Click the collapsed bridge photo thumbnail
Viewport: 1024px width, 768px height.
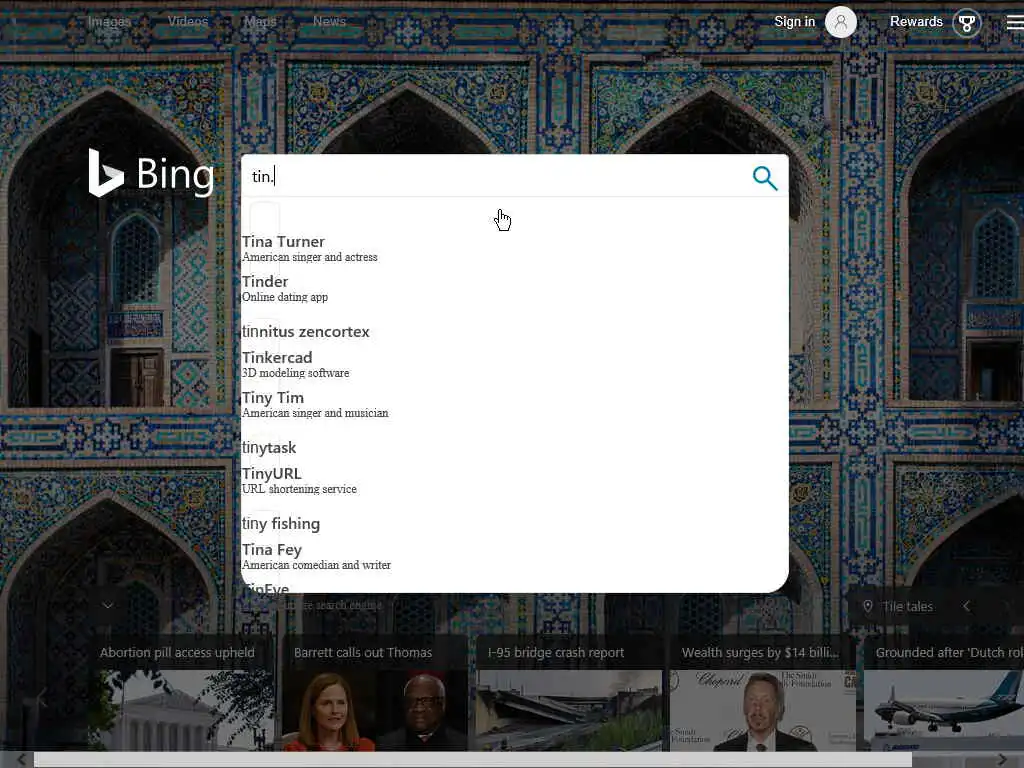[569, 711]
